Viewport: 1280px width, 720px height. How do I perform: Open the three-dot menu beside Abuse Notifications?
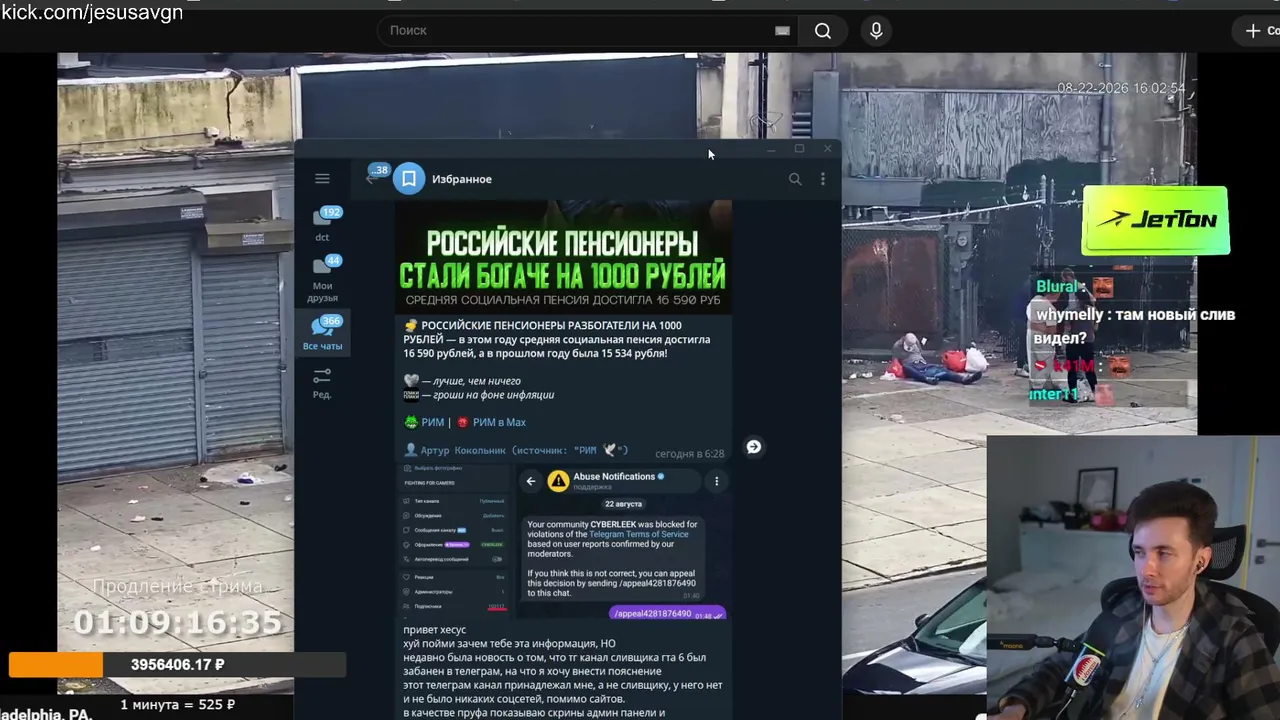pyautogui.click(x=716, y=481)
